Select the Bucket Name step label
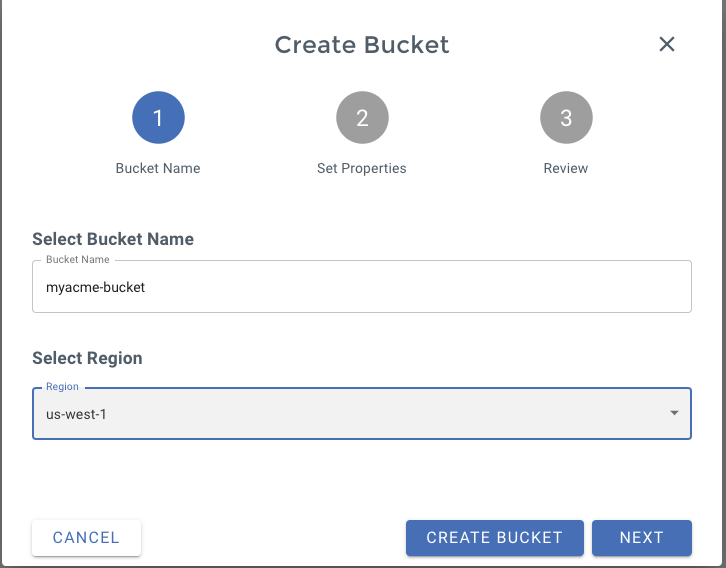The image size is (726, 568). pos(158,168)
